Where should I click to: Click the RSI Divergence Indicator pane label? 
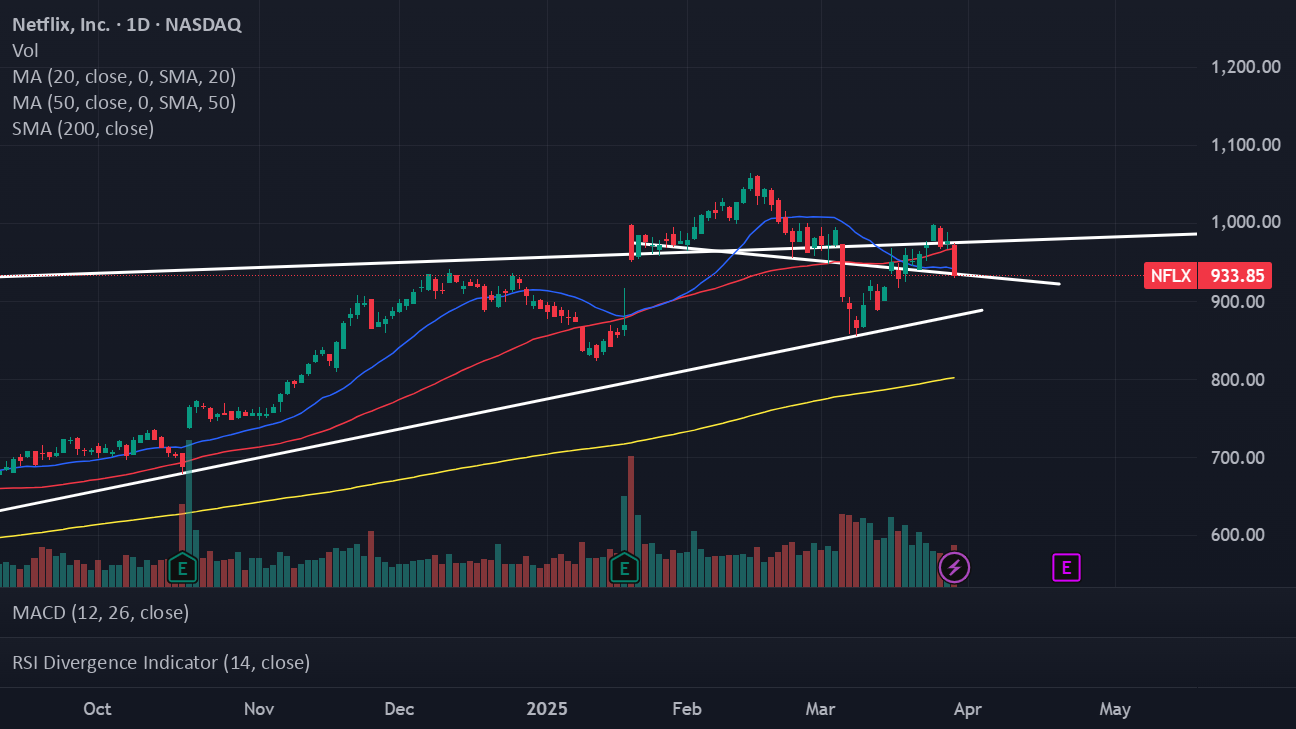(x=161, y=662)
